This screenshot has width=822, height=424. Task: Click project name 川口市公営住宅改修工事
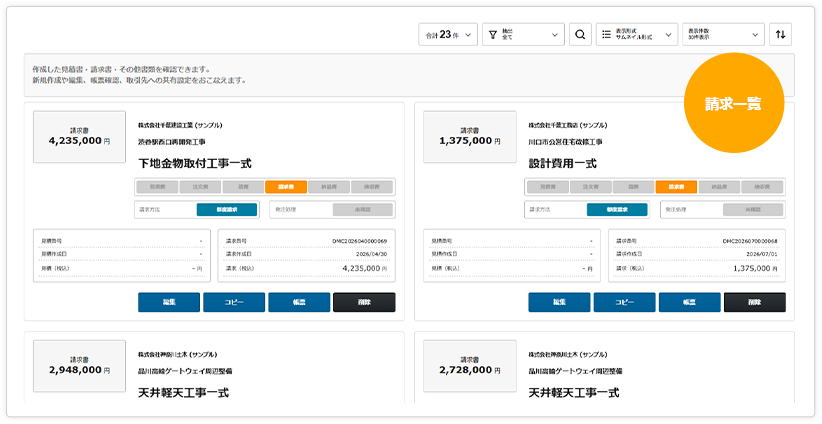pyautogui.click(x=565, y=142)
